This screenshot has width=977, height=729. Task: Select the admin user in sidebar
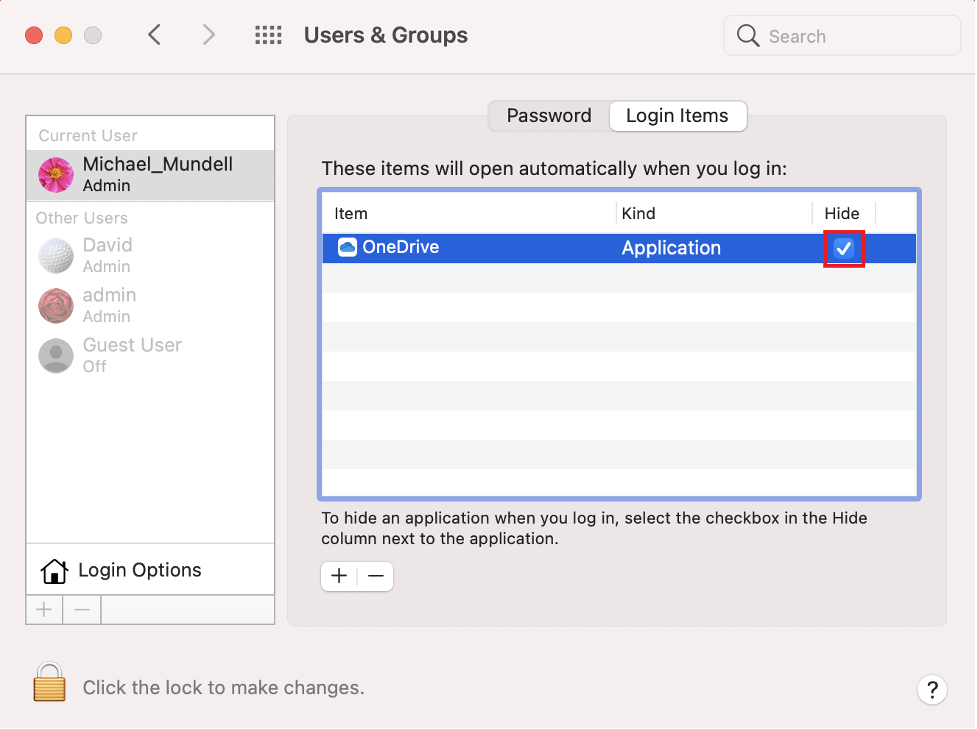pyautogui.click(x=108, y=305)
